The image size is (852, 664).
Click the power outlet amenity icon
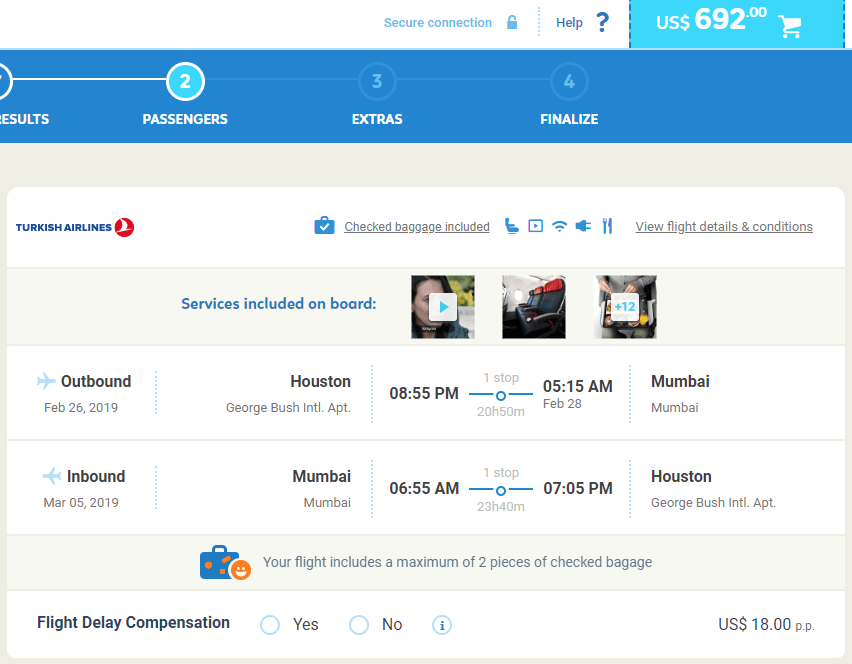pos(584,226)
